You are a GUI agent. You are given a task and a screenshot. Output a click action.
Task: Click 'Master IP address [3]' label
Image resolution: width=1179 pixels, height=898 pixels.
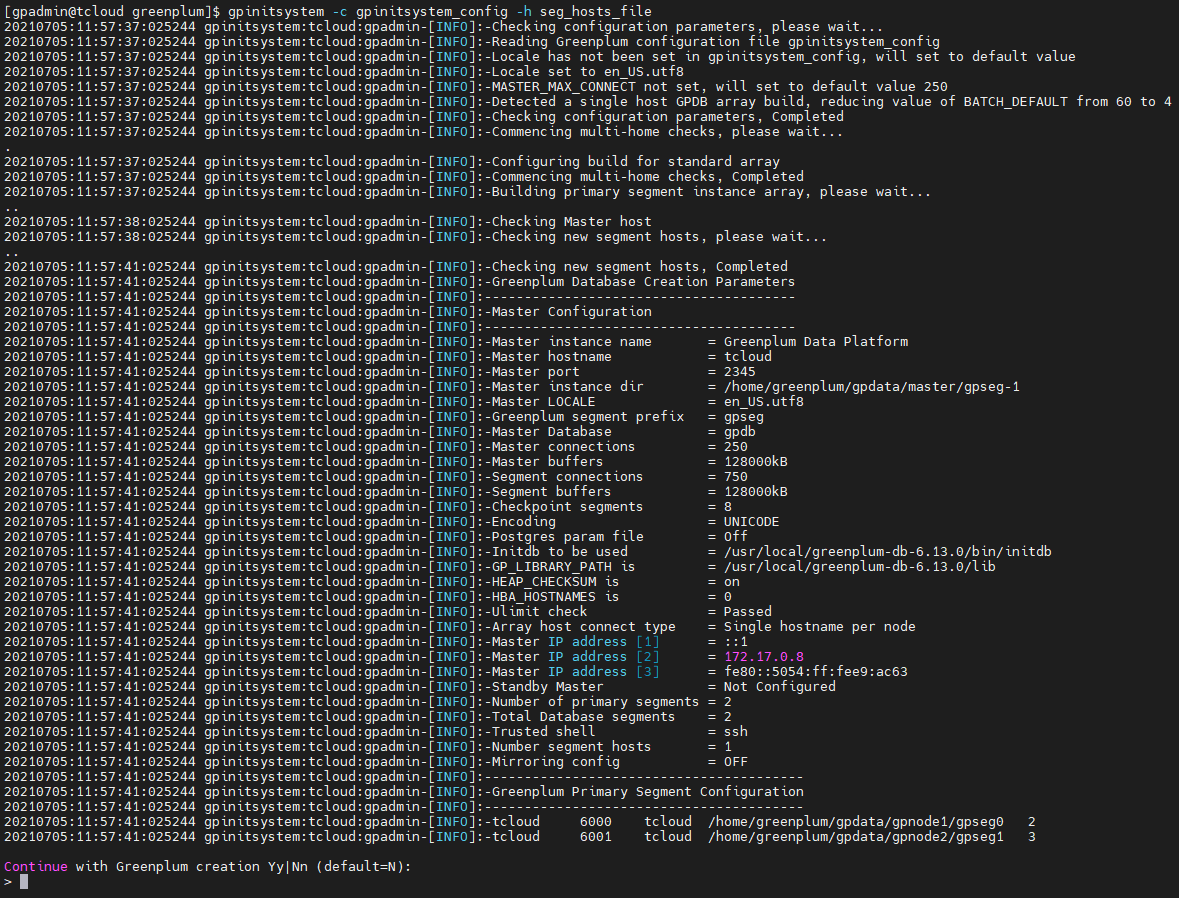(575, 672)
